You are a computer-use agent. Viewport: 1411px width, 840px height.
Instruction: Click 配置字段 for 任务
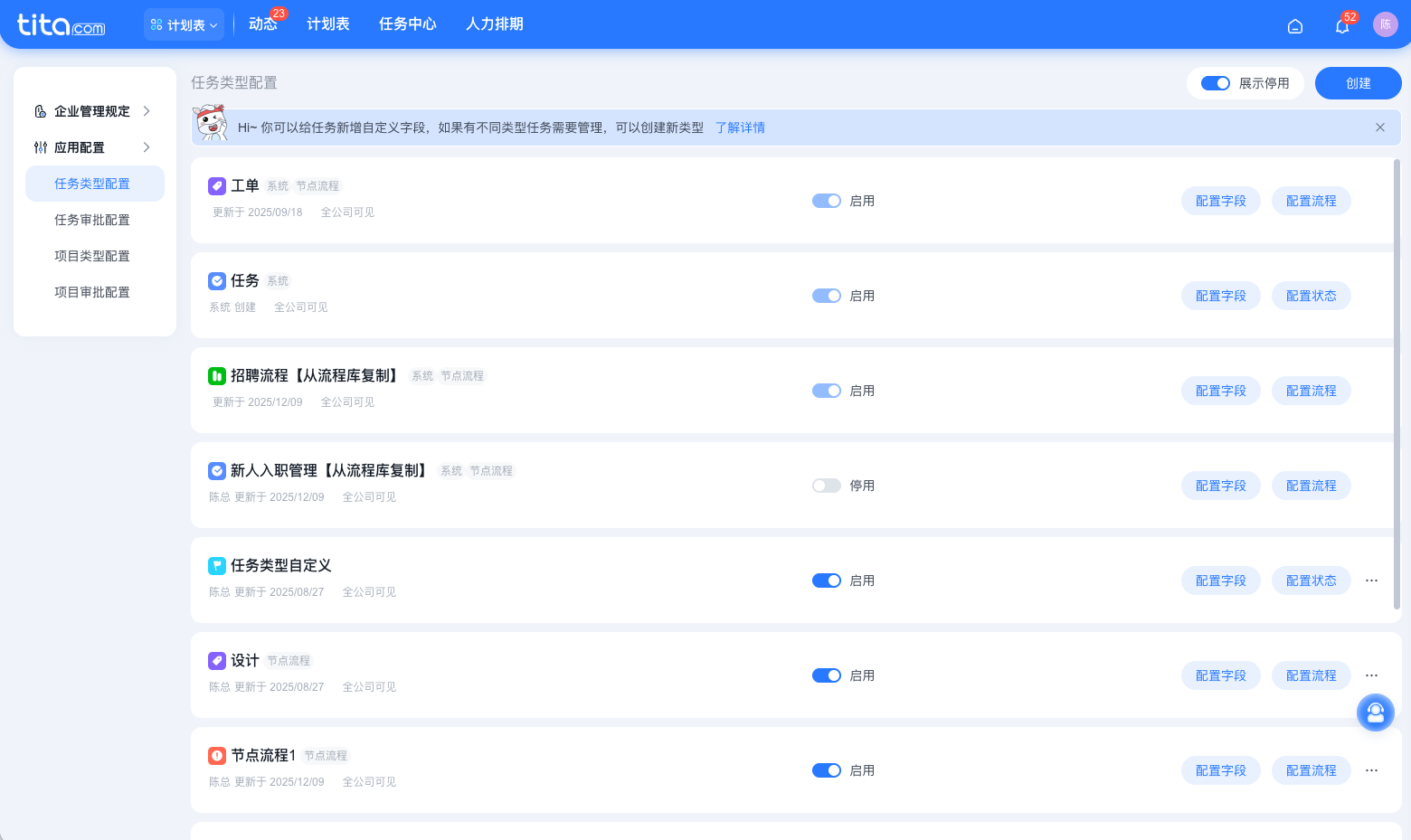pos(1221,296)
